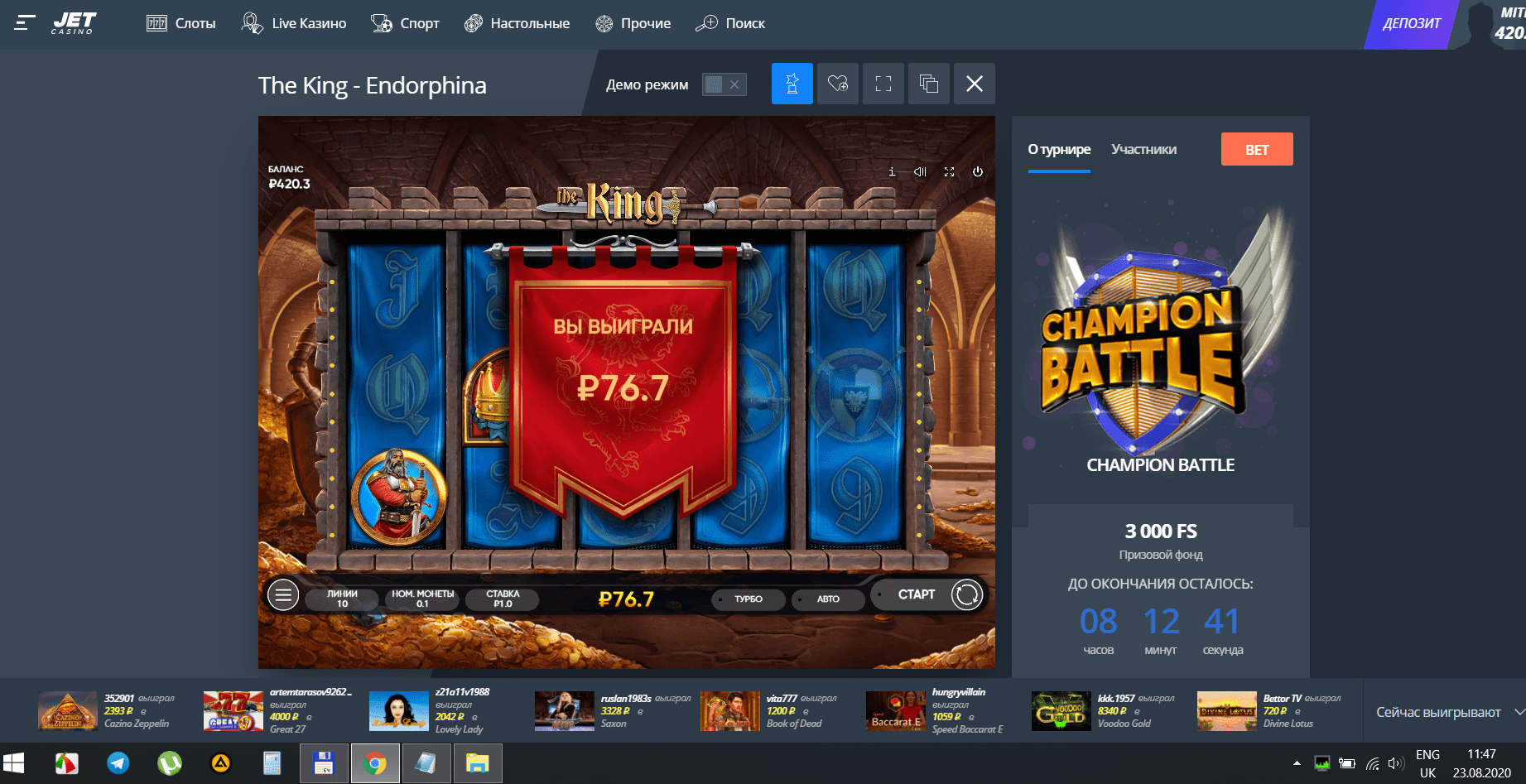Change the ЛИНИИ lines setting
The image size is (1526, 784).
342,599
